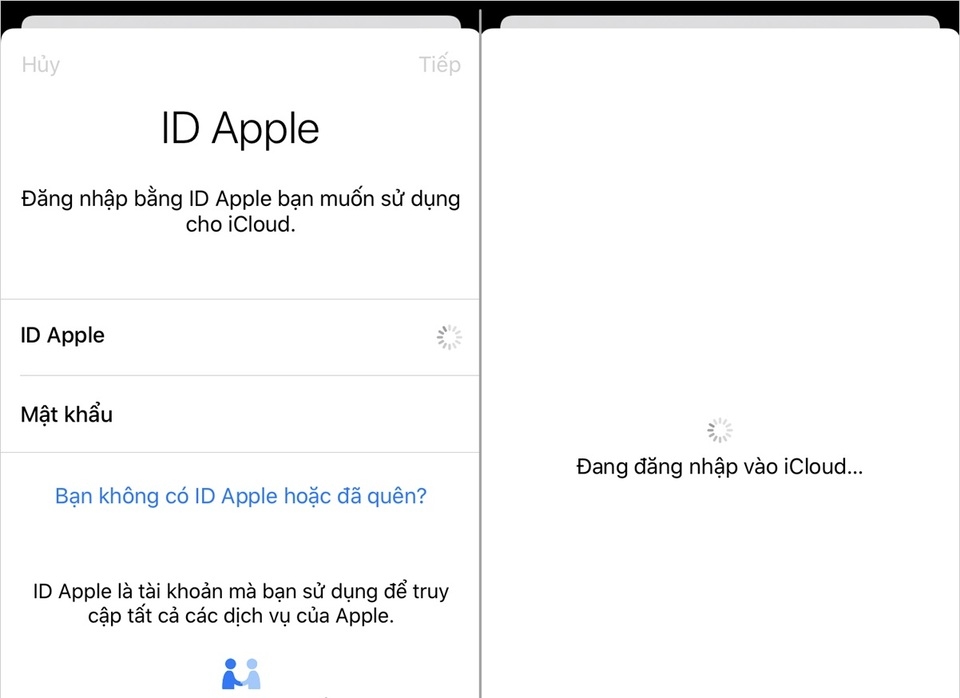This screenshot has width=960, height=698.
Task: Click the iCloud sign-in instruction text
Action: (240, 211)
